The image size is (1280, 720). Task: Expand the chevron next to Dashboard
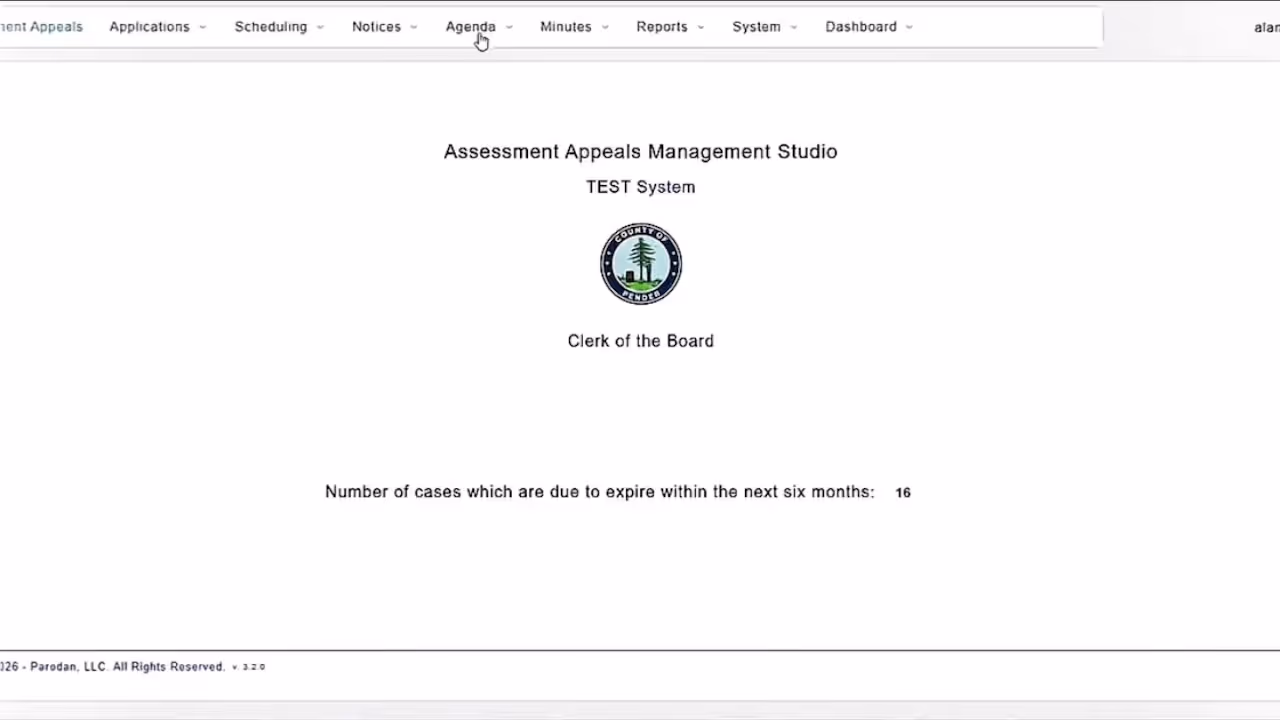(909, 27)
